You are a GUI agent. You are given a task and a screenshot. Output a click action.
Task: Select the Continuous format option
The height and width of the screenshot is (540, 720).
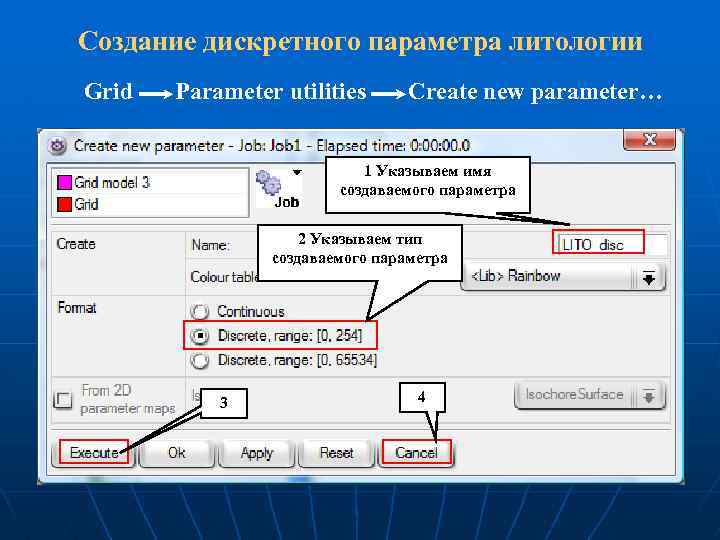200,312
